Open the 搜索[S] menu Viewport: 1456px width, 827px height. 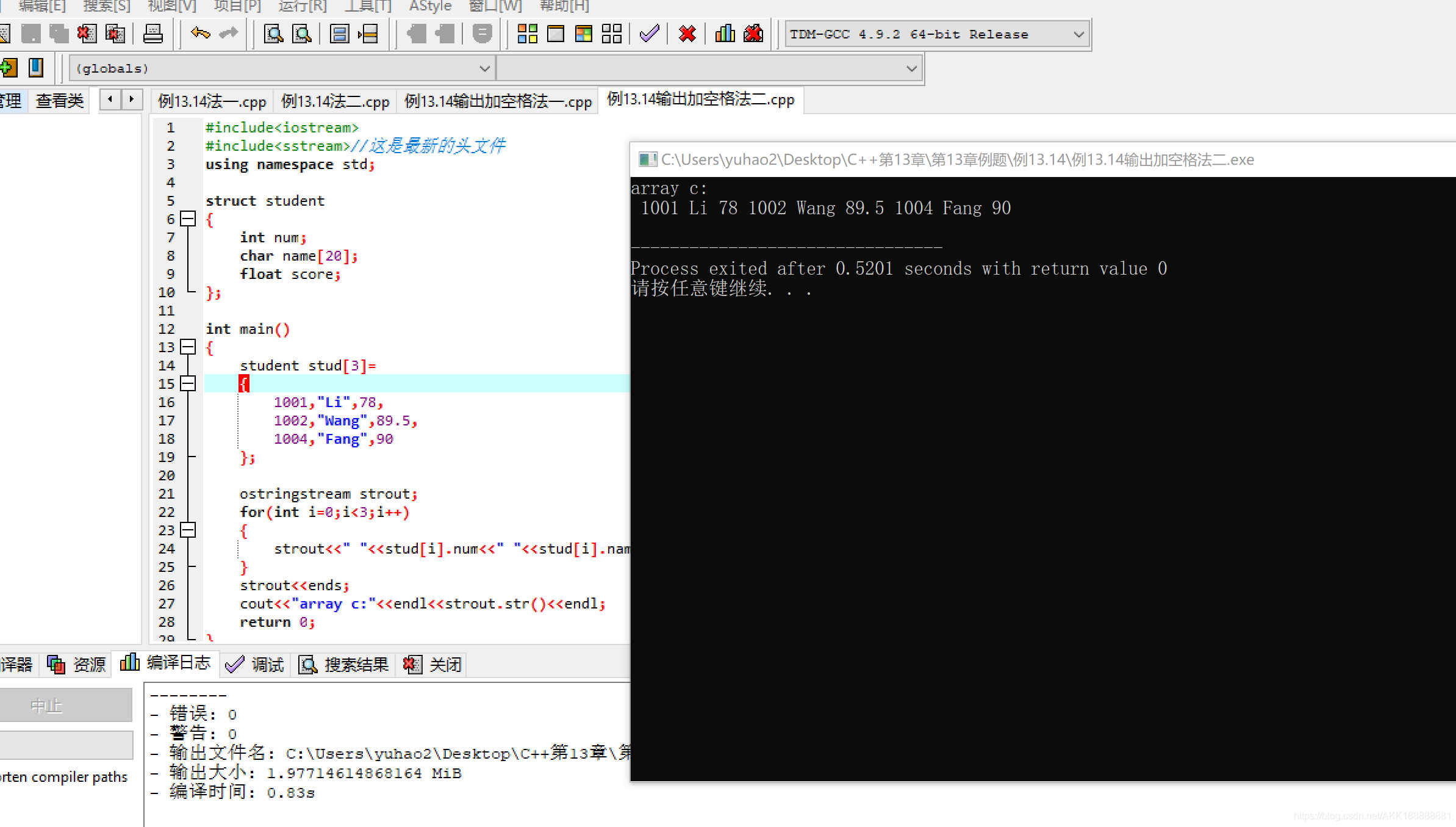107,6
